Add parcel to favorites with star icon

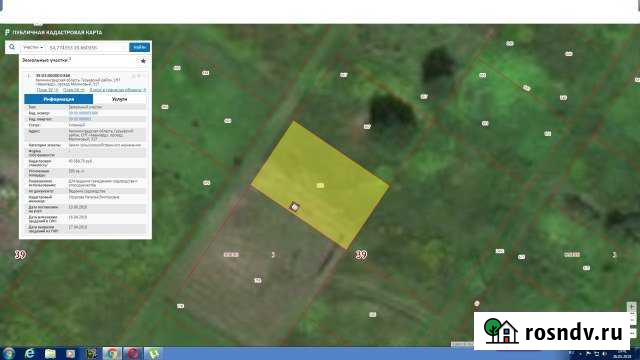coord(143,61)
